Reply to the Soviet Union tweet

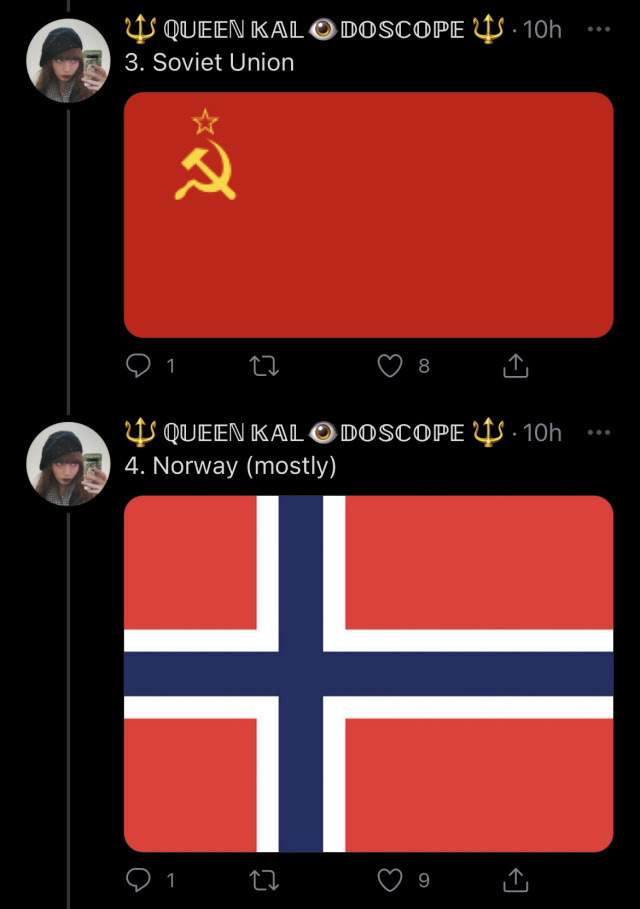pyautogui.click(x=138, y=366)
